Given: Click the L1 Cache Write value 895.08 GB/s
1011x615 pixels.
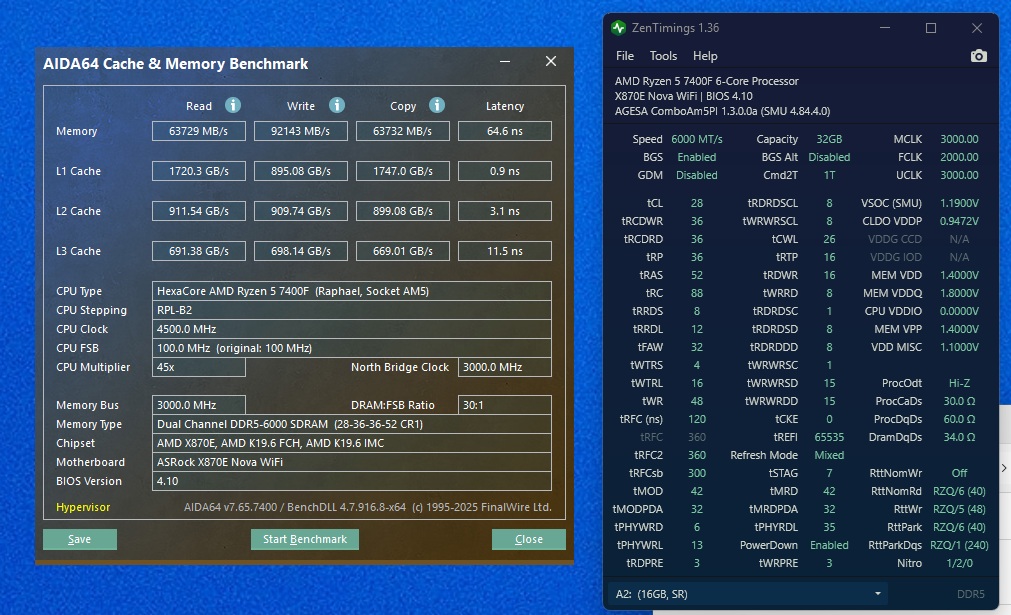Looking at the screenshot, I should [x=300, y=171].
